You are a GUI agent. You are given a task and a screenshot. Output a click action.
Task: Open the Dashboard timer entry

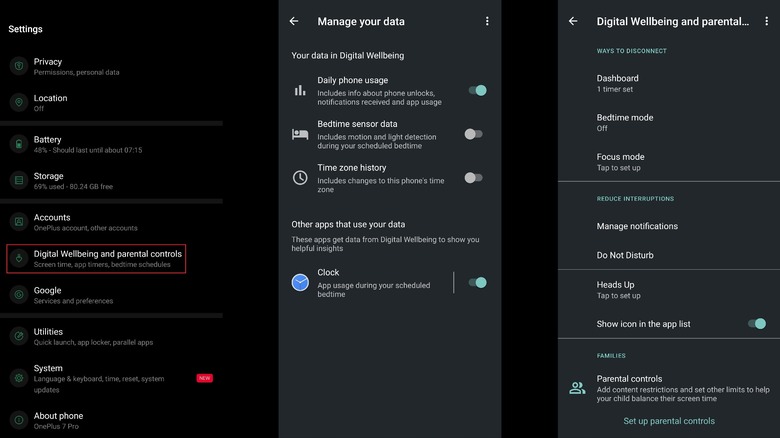618,83
